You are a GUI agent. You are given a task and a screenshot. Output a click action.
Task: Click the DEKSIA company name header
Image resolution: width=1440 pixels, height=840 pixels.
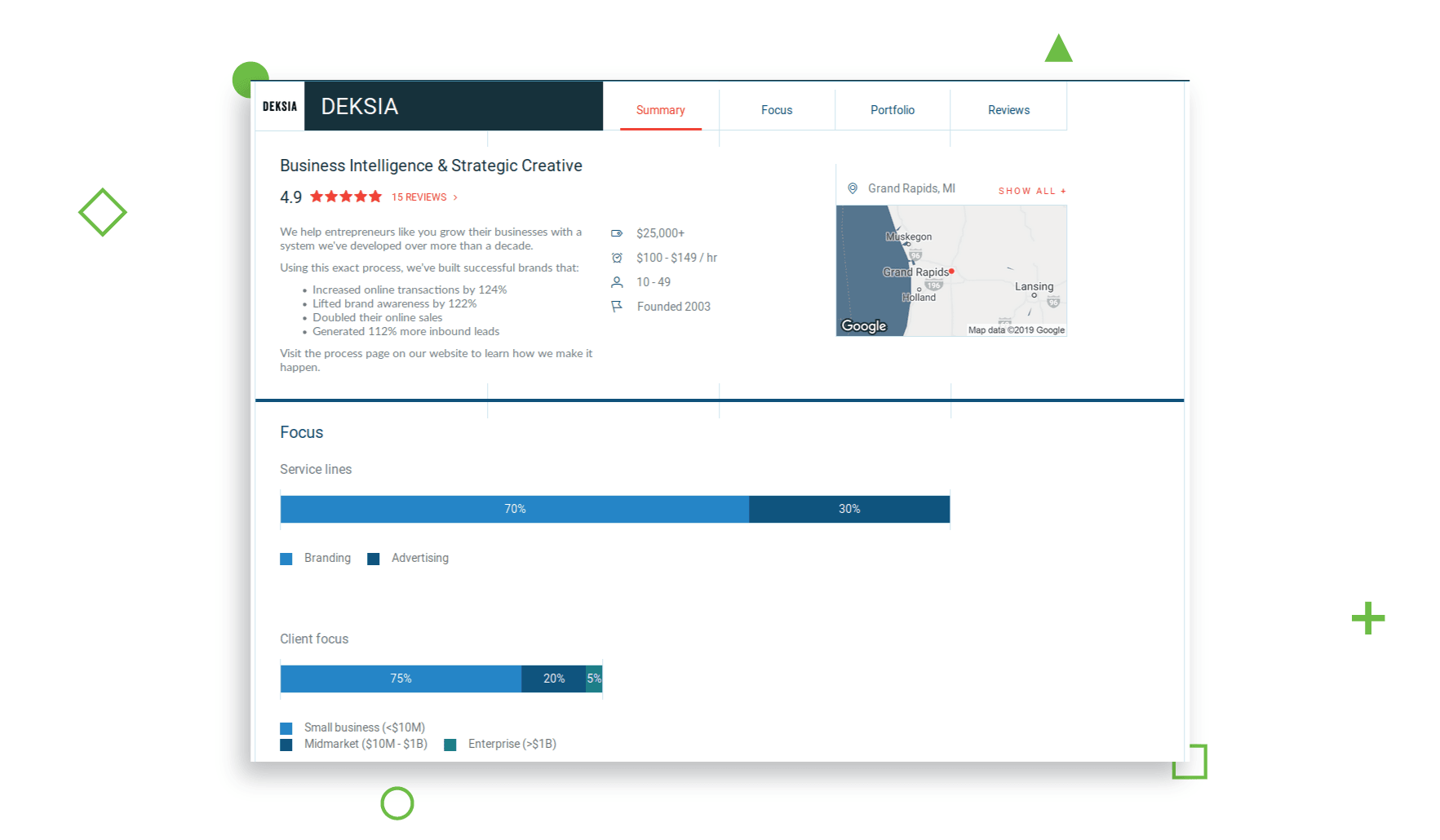(x=360, y=106)
